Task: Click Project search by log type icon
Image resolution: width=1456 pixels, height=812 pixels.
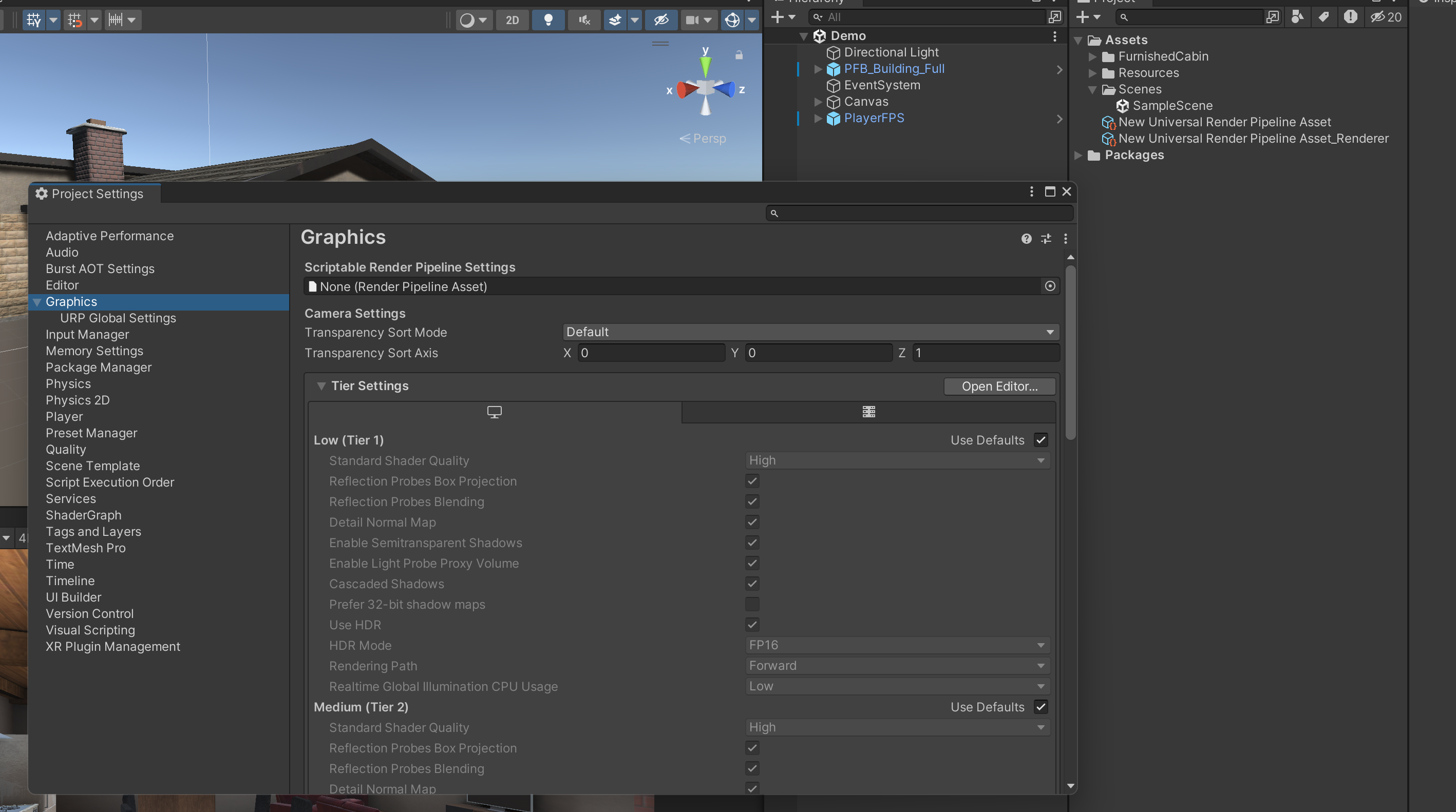Action: point(1350,17)
